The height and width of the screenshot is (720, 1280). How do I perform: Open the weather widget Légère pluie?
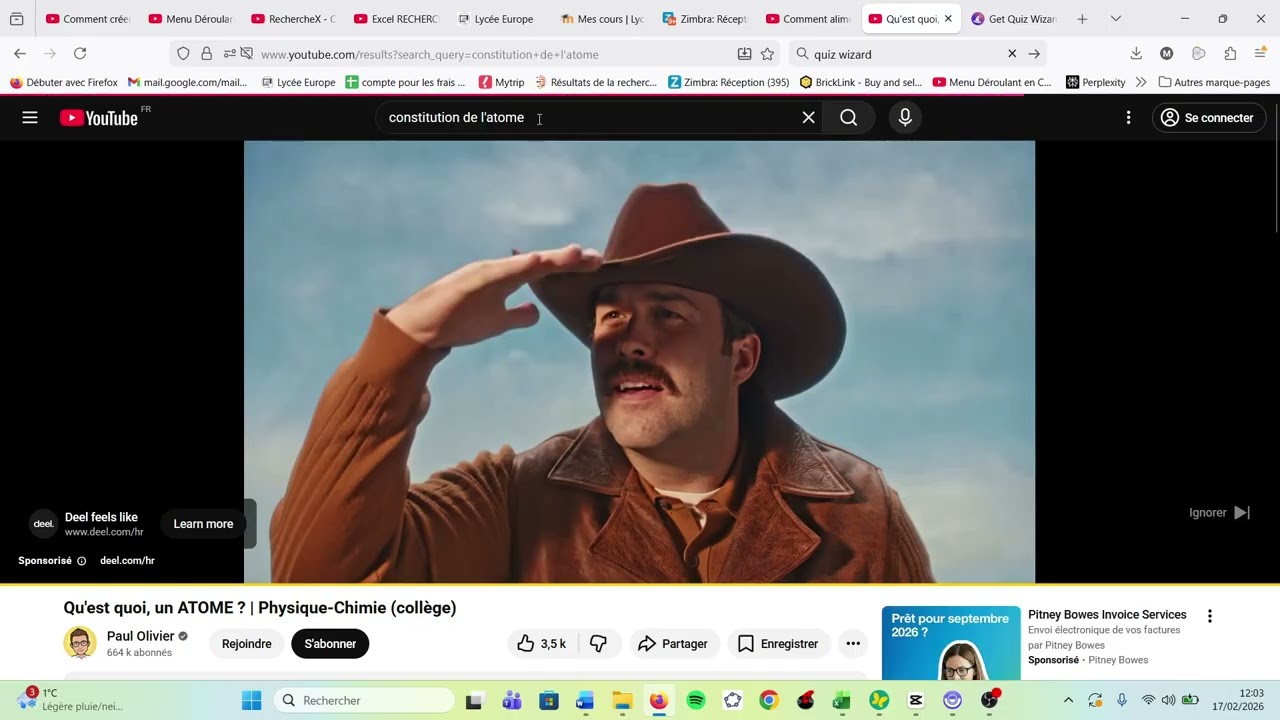click(70, 700)
